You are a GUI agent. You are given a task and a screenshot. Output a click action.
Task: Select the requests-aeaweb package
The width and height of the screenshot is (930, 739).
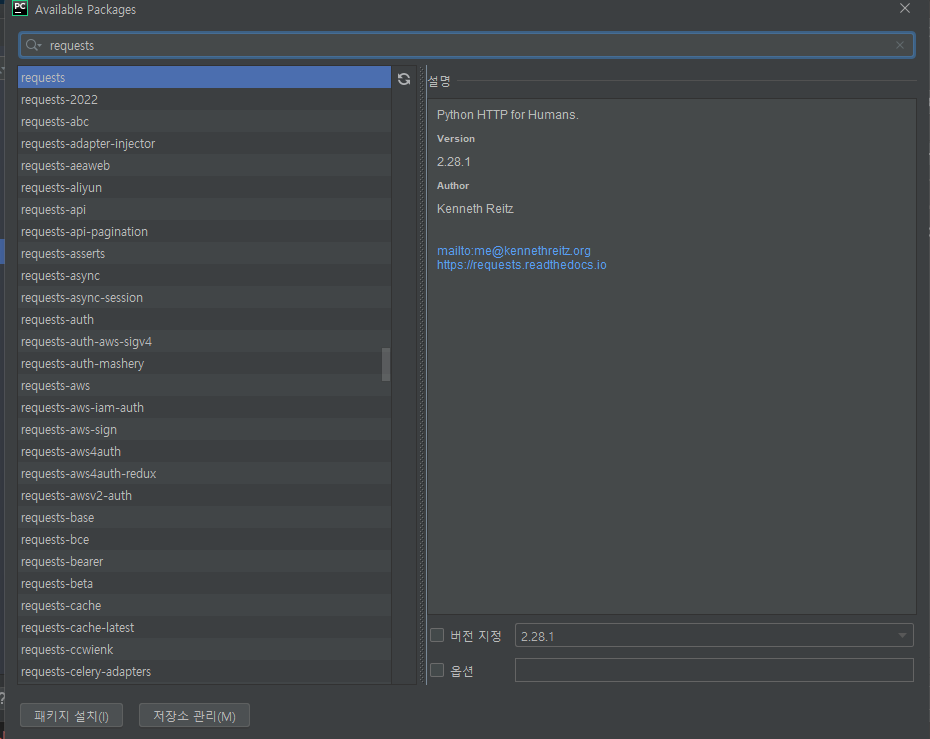click(204, 165)
